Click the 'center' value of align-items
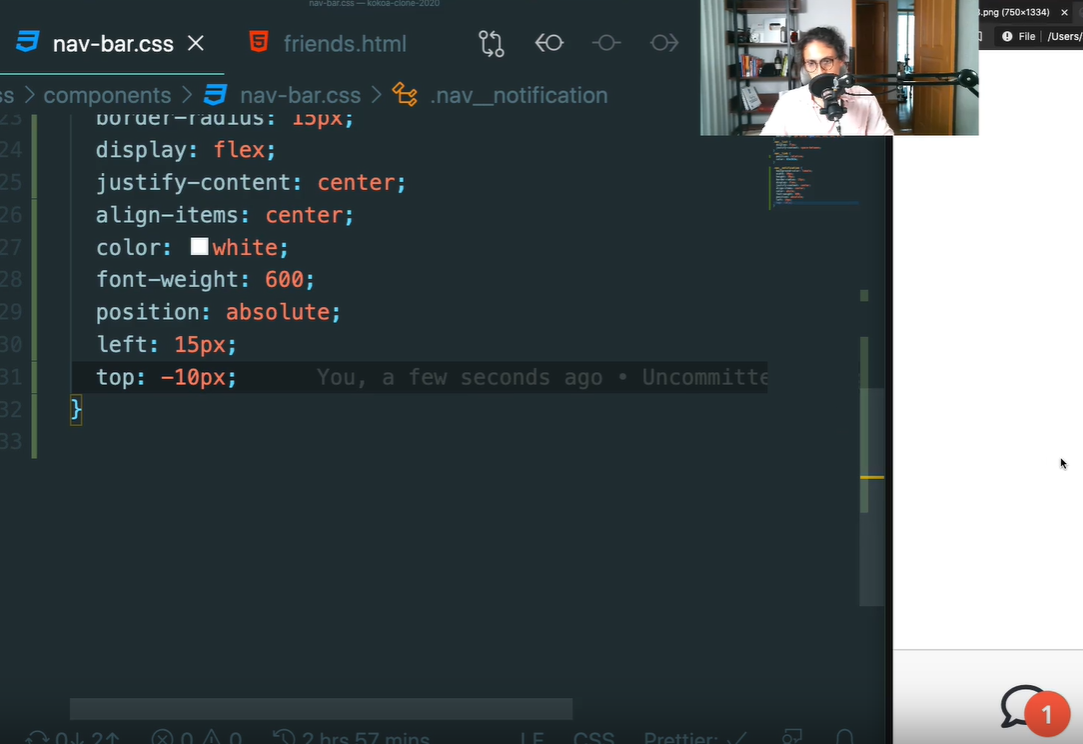 [x=304, y=215]
